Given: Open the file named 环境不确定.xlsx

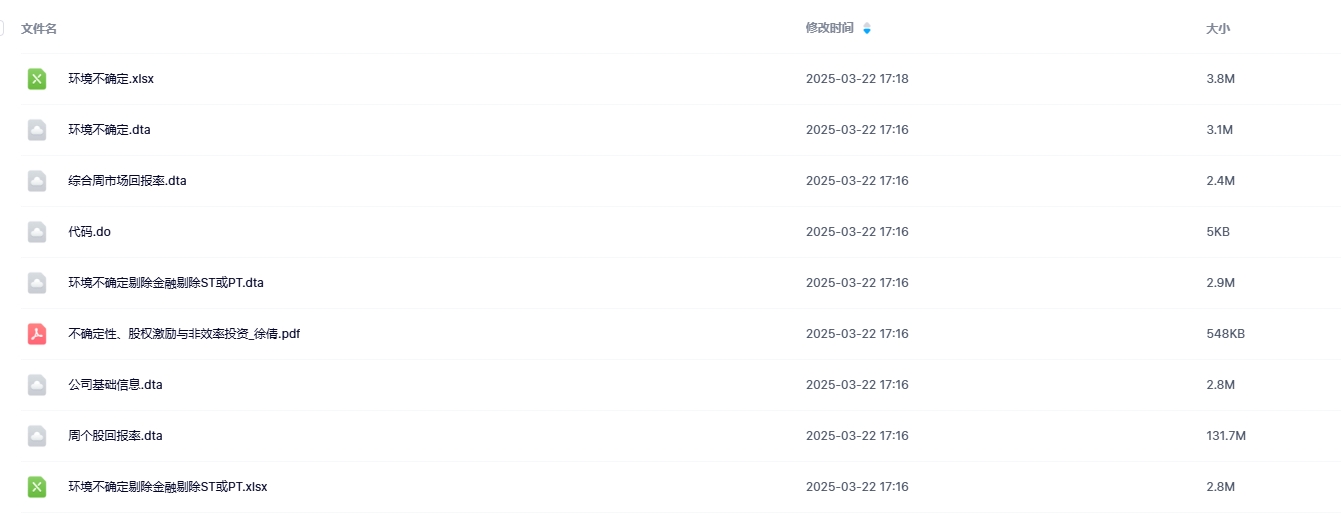Looking at the screenshot, I should click(111, 79).
